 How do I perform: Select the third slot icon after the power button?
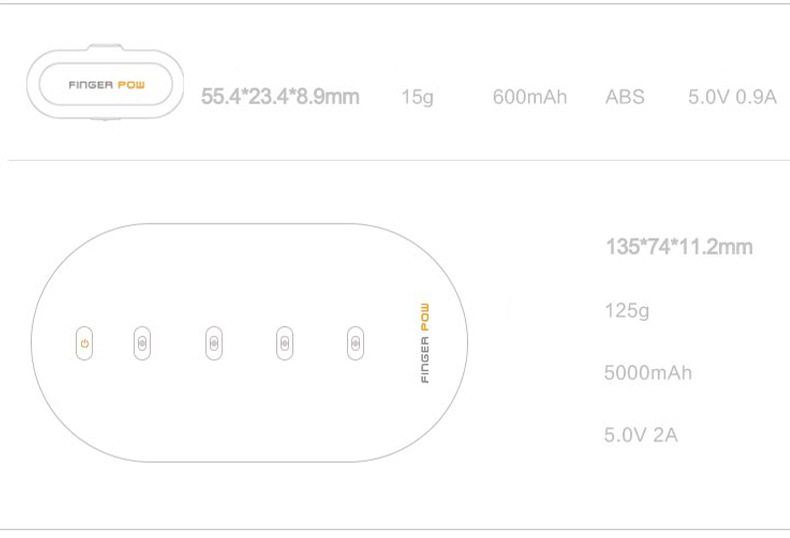click(283, 343)
